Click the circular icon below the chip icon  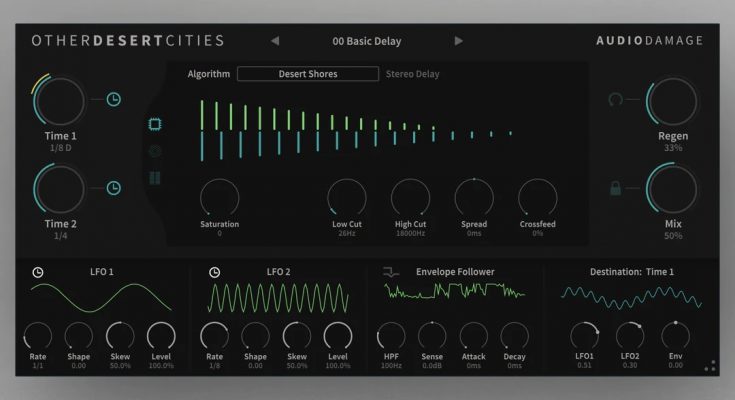(x=155, y=152)
